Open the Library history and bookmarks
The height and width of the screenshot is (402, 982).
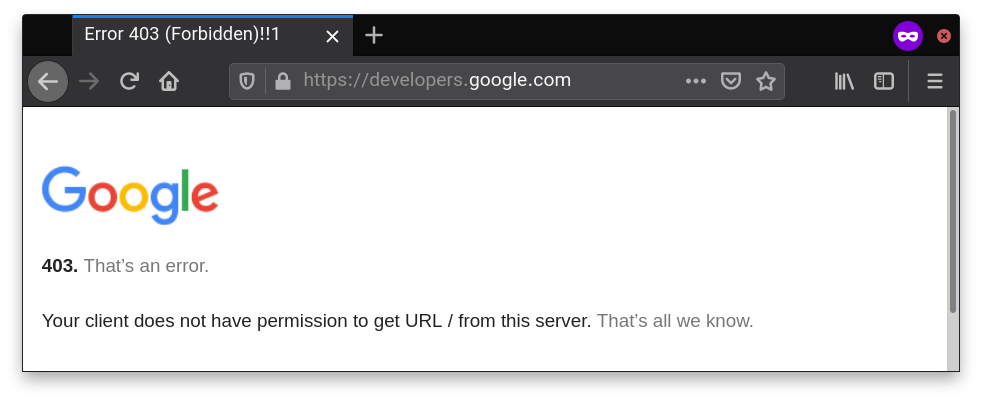coord(844,81)
